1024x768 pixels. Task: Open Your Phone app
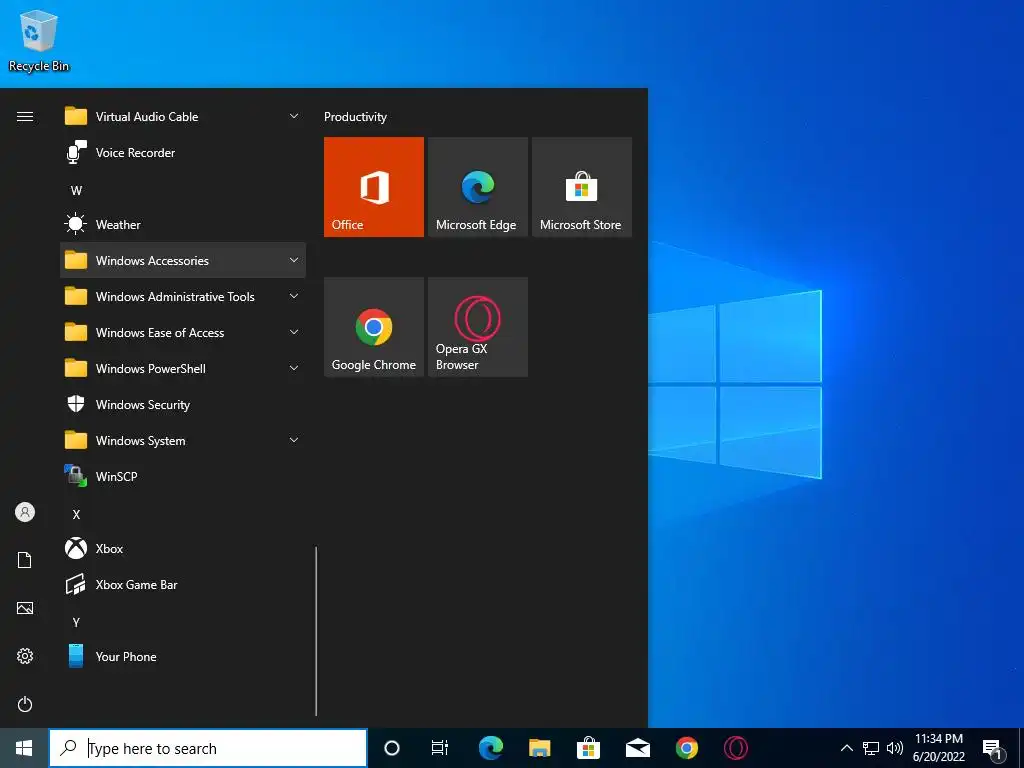click(x=183, y=657)
